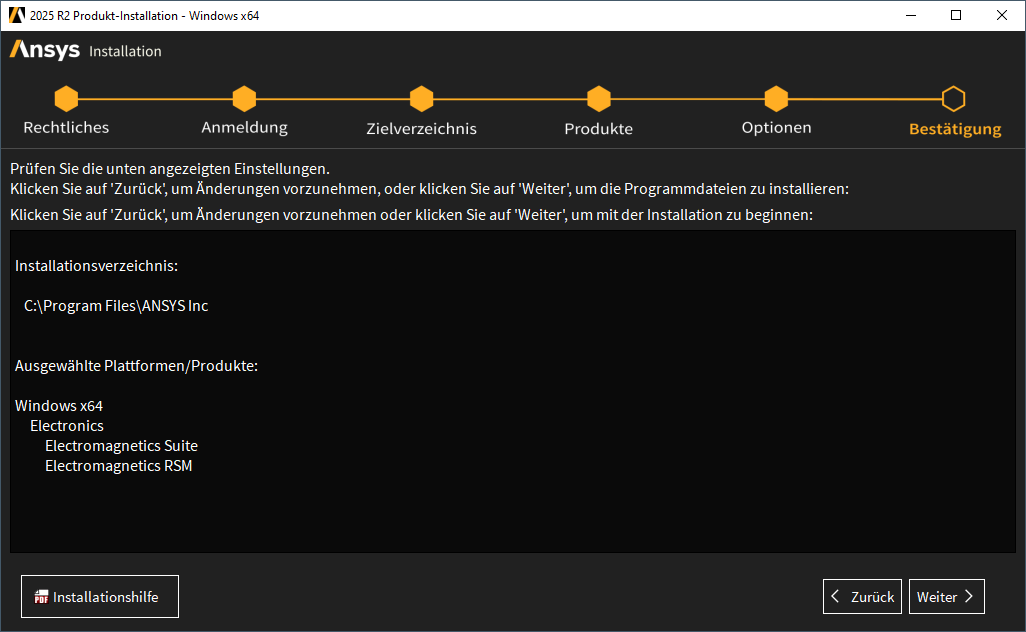1026x632 pixels.
Task: Continue with the Weiter button
Action: coord(947,597)
